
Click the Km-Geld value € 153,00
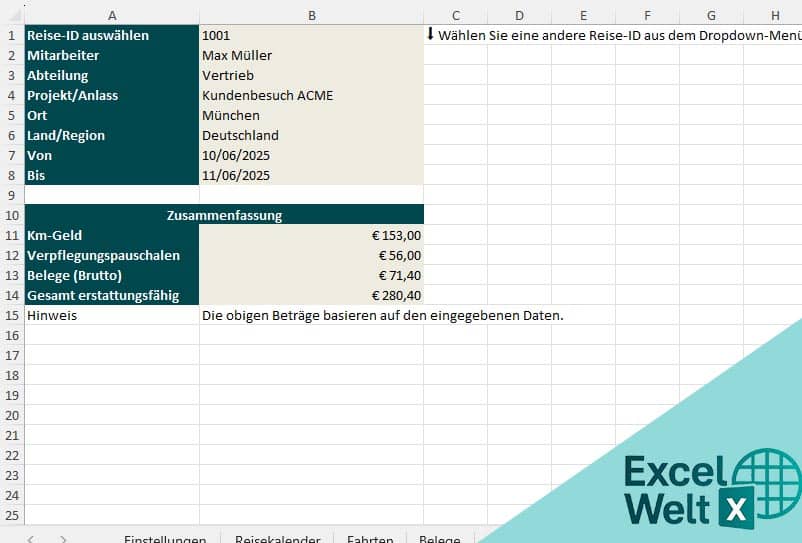[311, 235]
